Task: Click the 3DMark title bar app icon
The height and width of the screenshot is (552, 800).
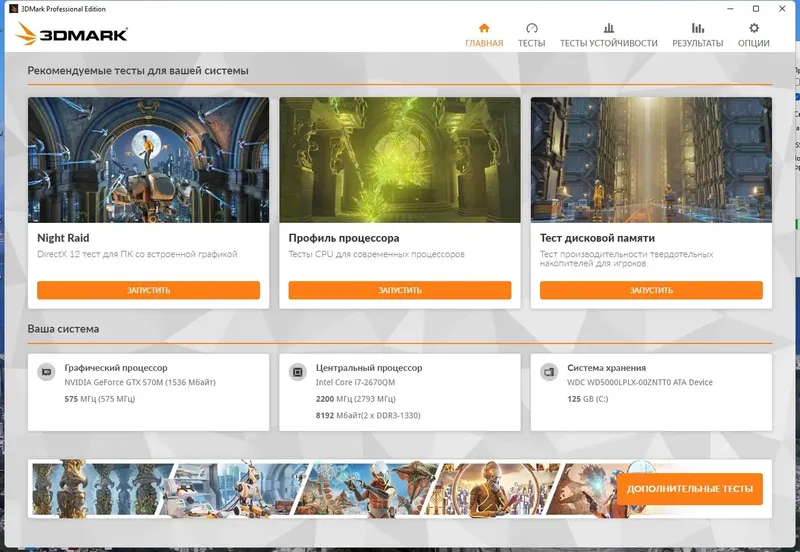Action: [14, 9]
